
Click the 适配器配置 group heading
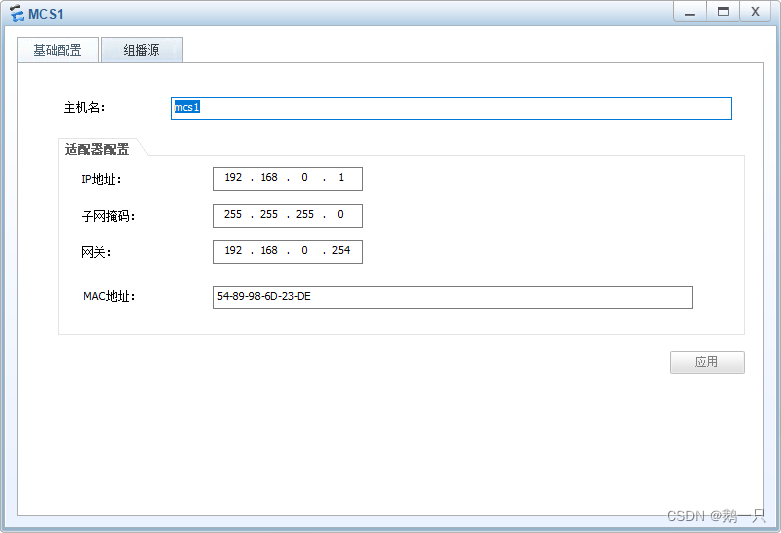pos(97,149)
